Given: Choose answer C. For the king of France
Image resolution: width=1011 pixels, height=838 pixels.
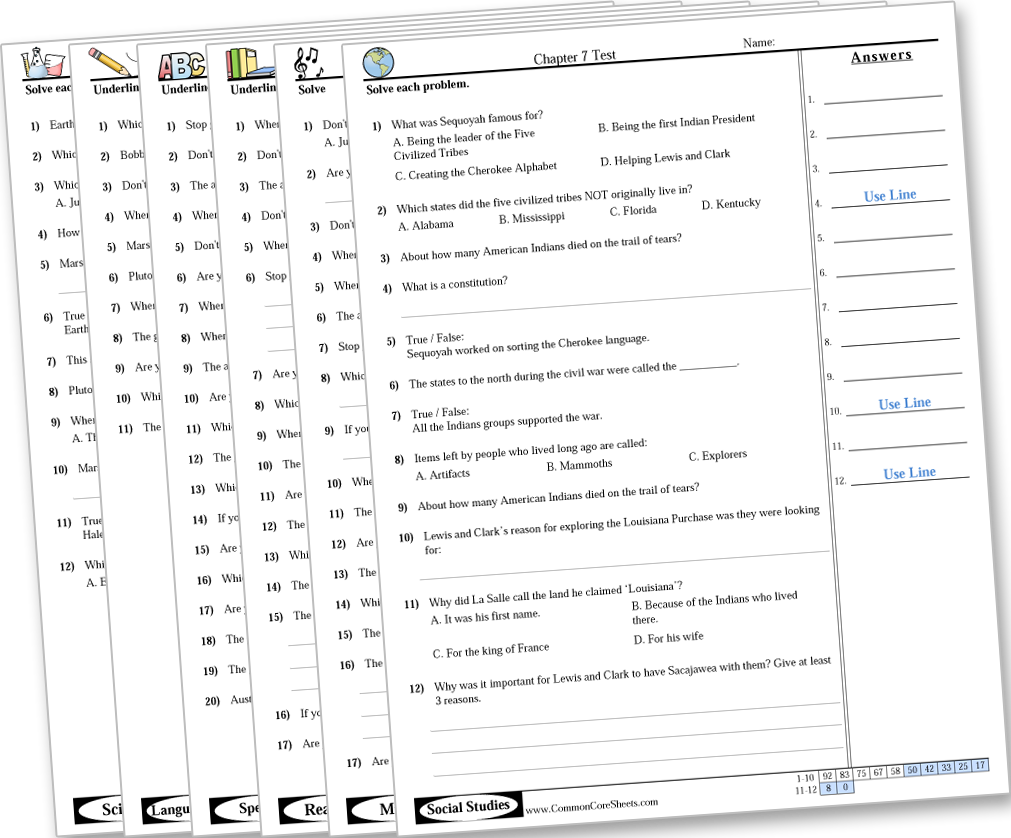Looking at the screenshot, I should tap(490, 650).
